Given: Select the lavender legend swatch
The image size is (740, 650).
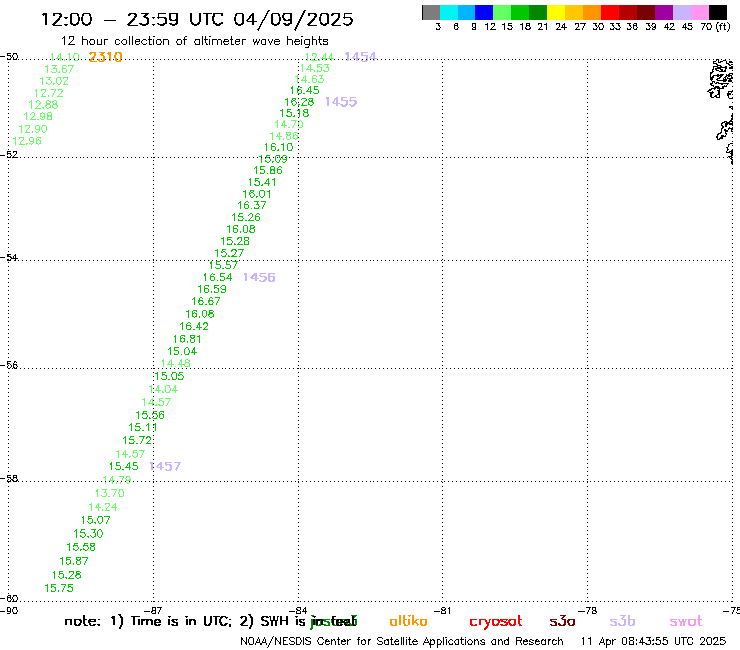Looking at the screenshot, I should 681,12.
